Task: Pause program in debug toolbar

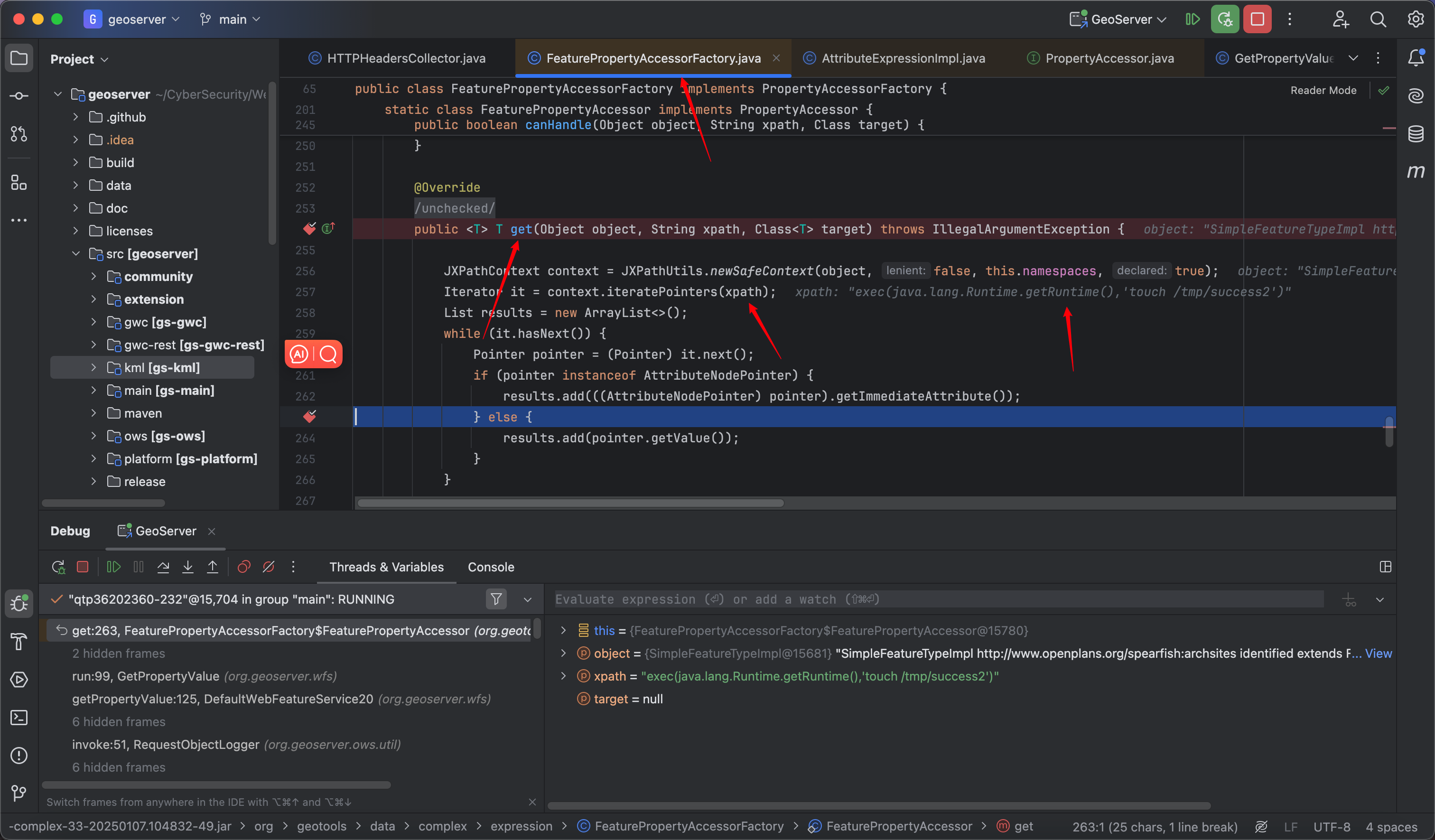Action: pos(139,567)
